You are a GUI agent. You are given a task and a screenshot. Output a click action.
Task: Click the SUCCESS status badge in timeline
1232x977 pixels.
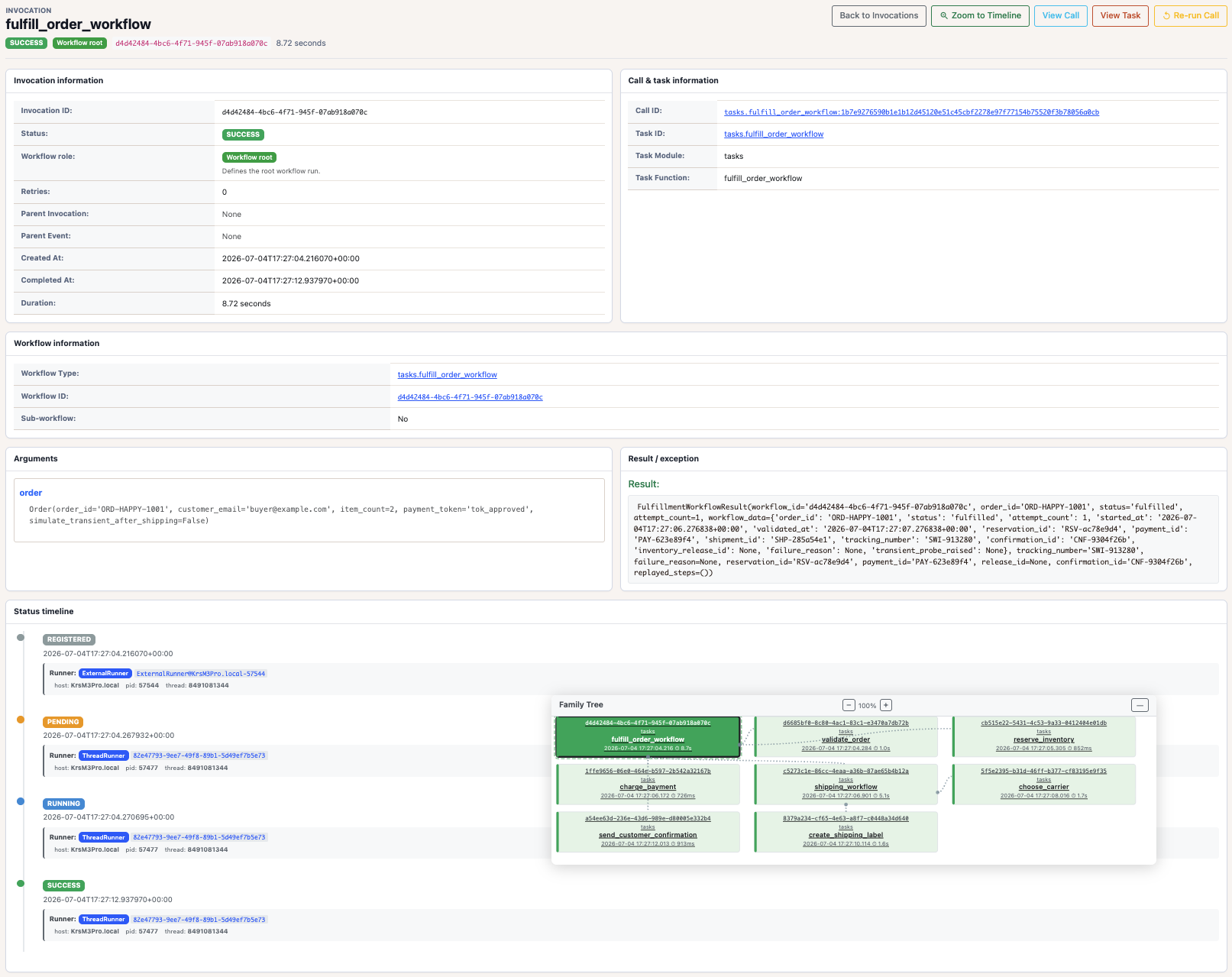click(63, 885)
